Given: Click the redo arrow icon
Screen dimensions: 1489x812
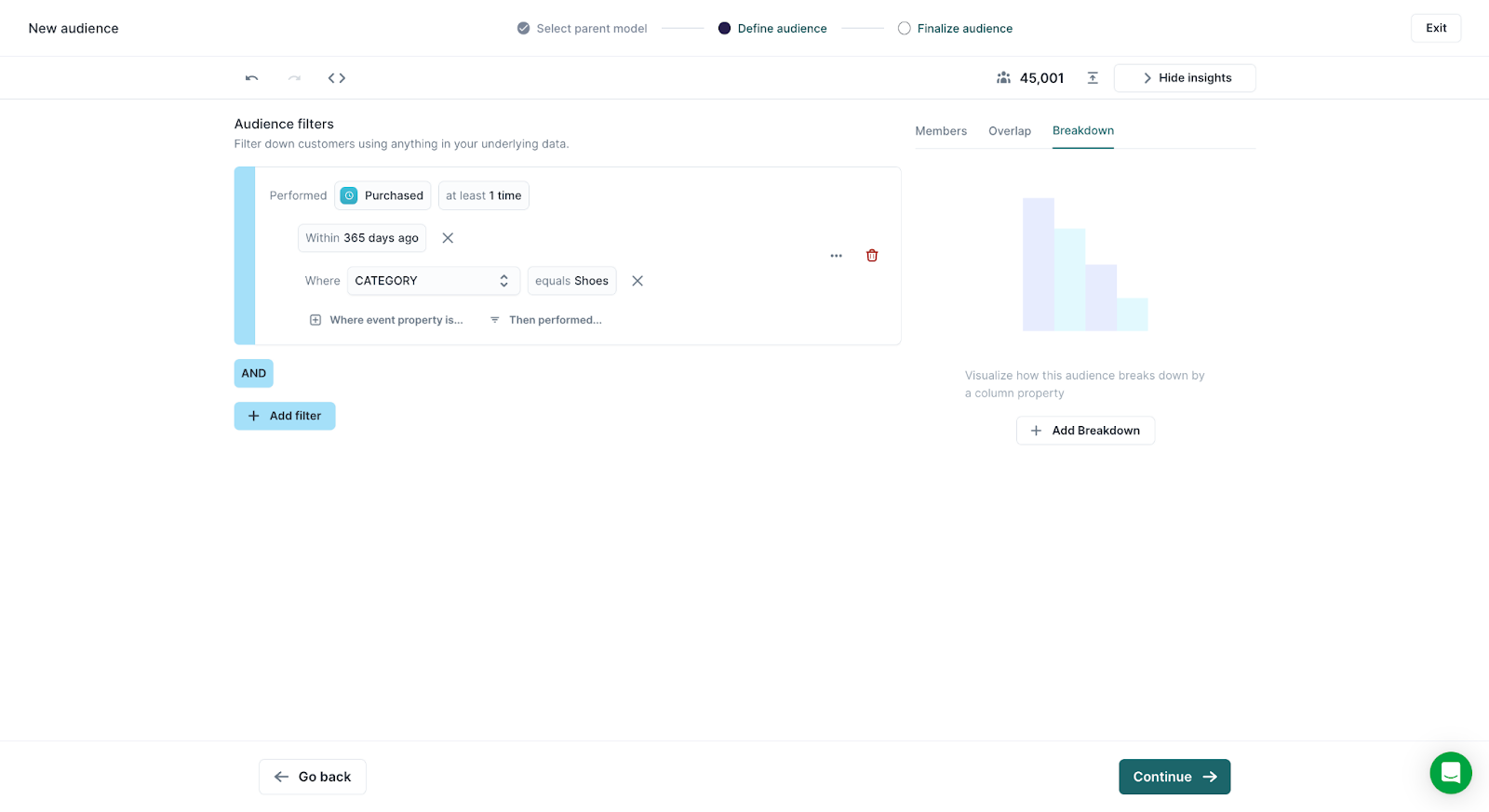Looking at the screenshot, I should (x=294, y=78).
